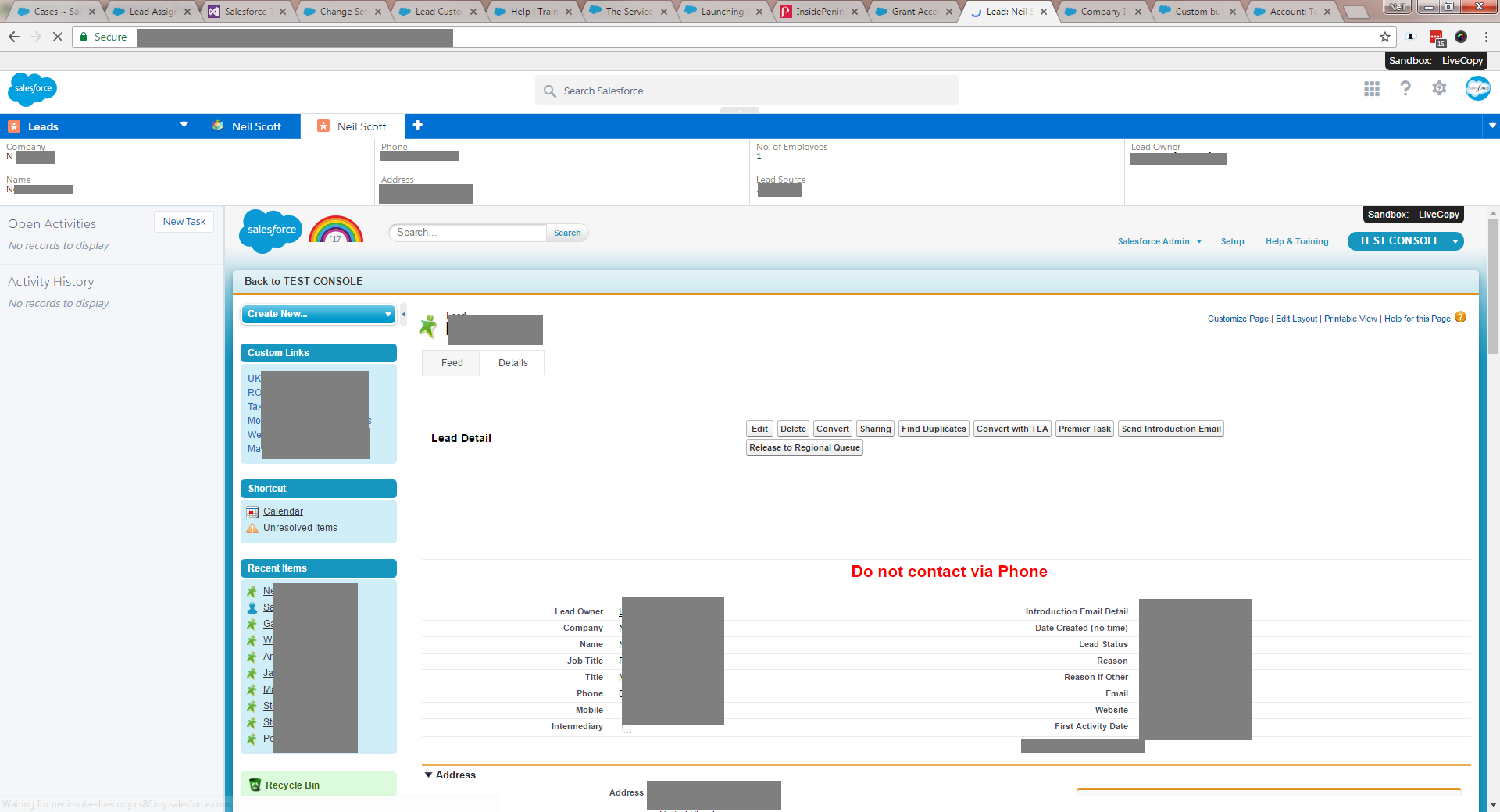The image size is (1500, 812).
Task: Click the Calendar icon in Shortcut panel
Action: pos(252,512)
